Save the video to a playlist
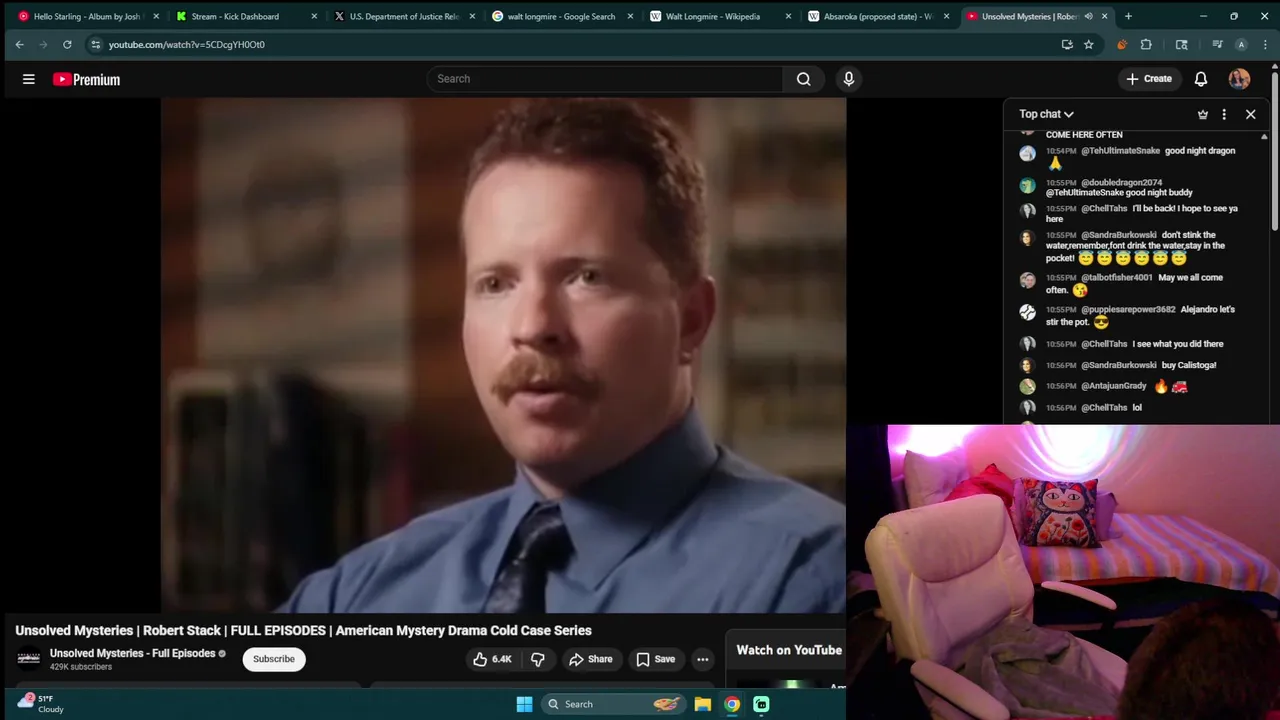 [656, 659]
